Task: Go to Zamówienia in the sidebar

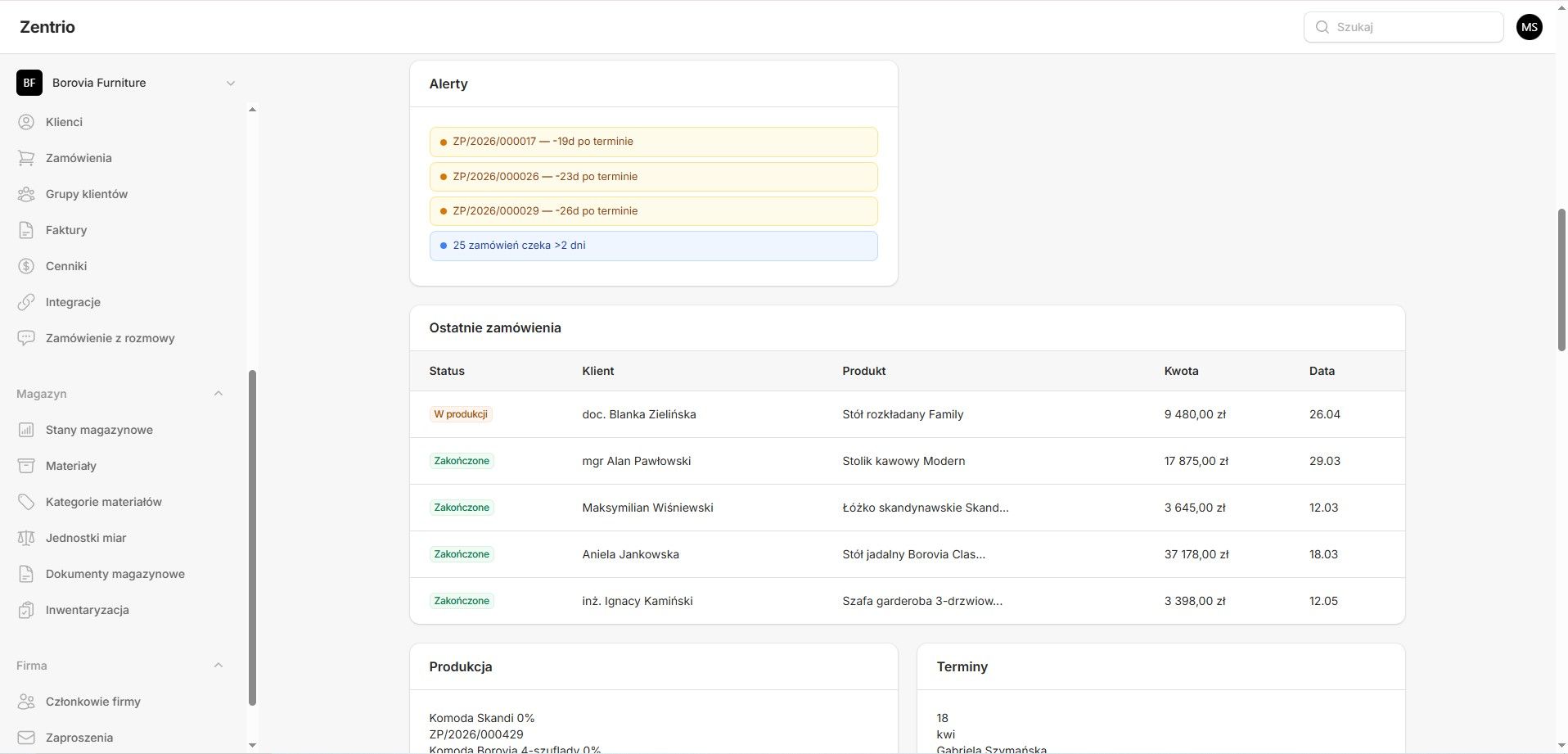Action: click(79, 158)
